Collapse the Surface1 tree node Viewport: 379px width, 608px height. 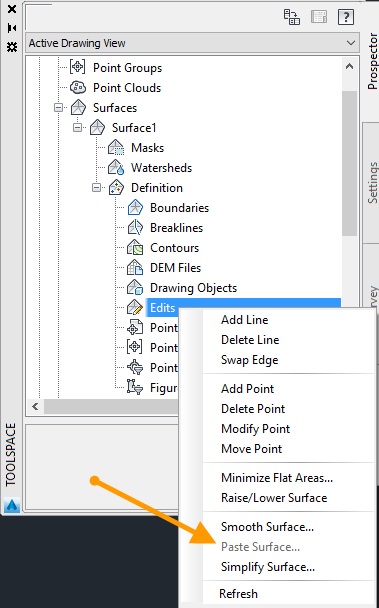click(78, 128)
